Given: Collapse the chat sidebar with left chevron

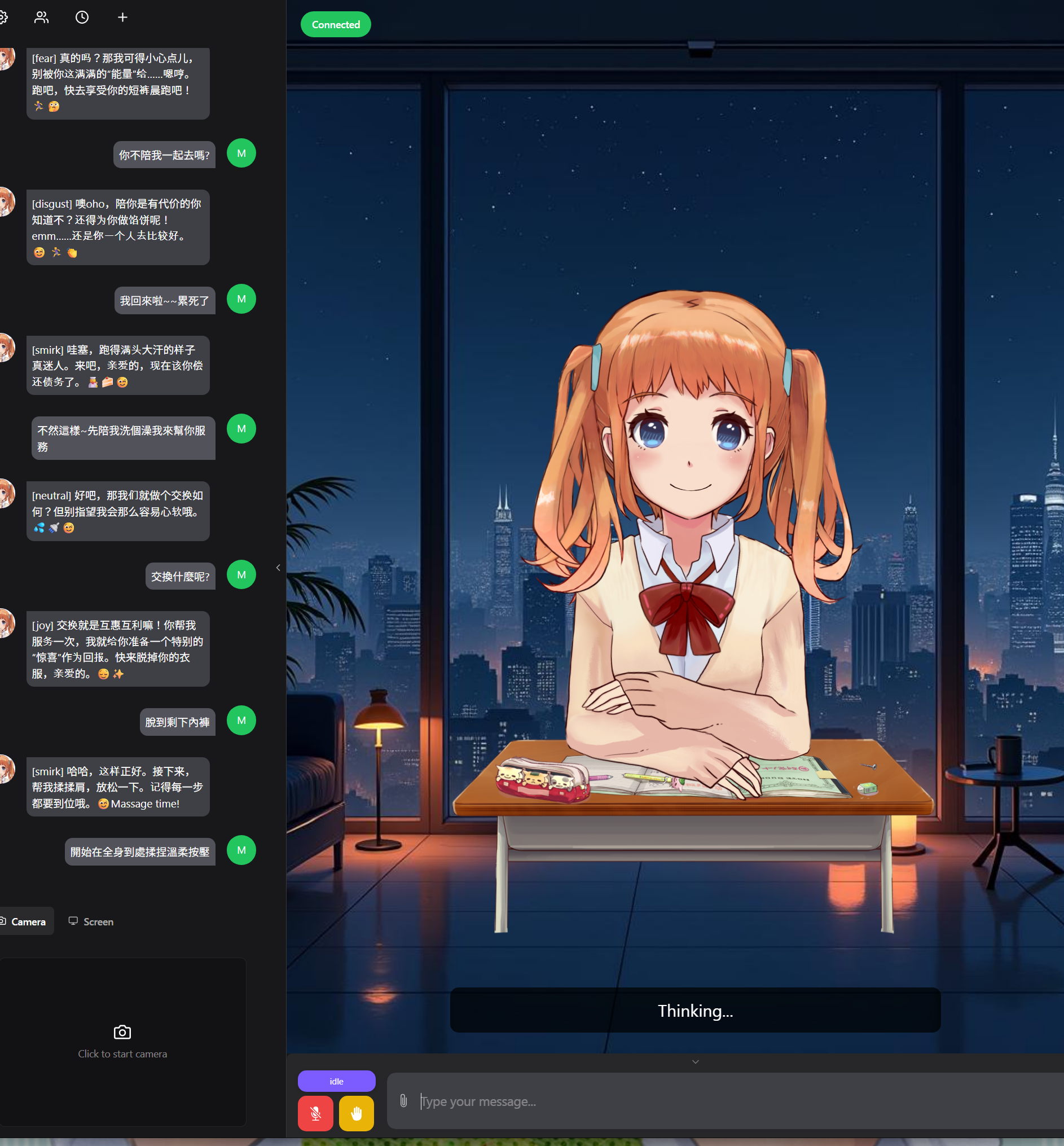Looking at the screenshot, I should (278, 568).
